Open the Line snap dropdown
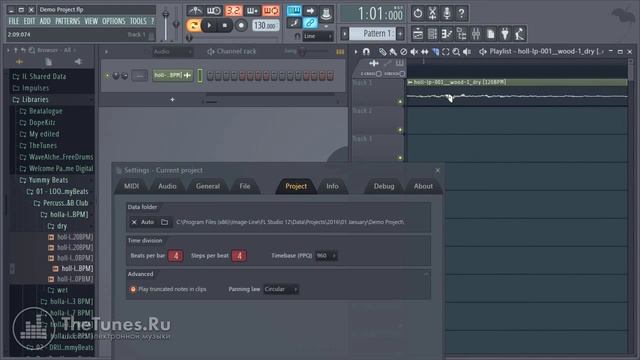The image size is (640, 360). [318, 36]
